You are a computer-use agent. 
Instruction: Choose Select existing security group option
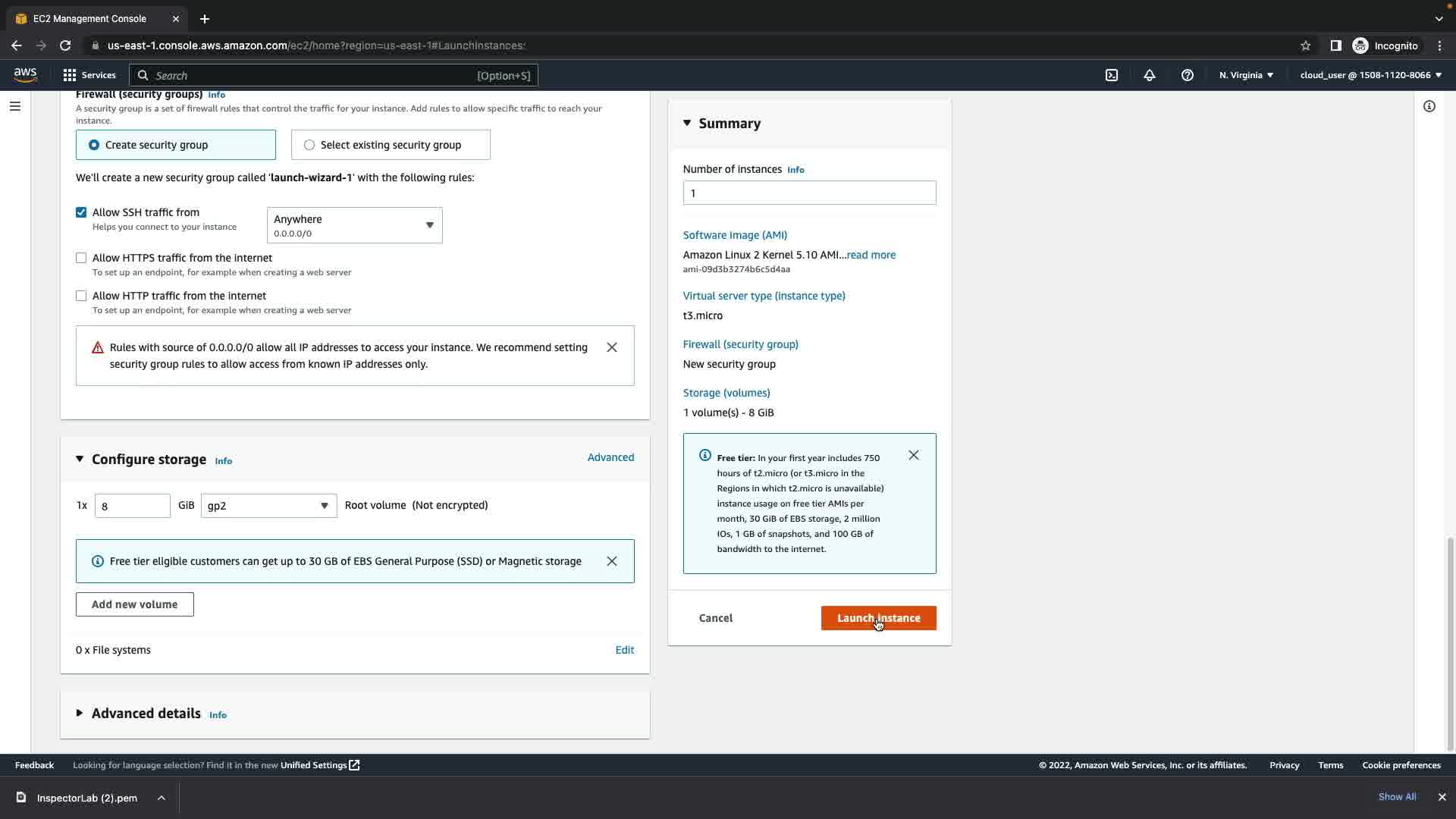point(309,145)
